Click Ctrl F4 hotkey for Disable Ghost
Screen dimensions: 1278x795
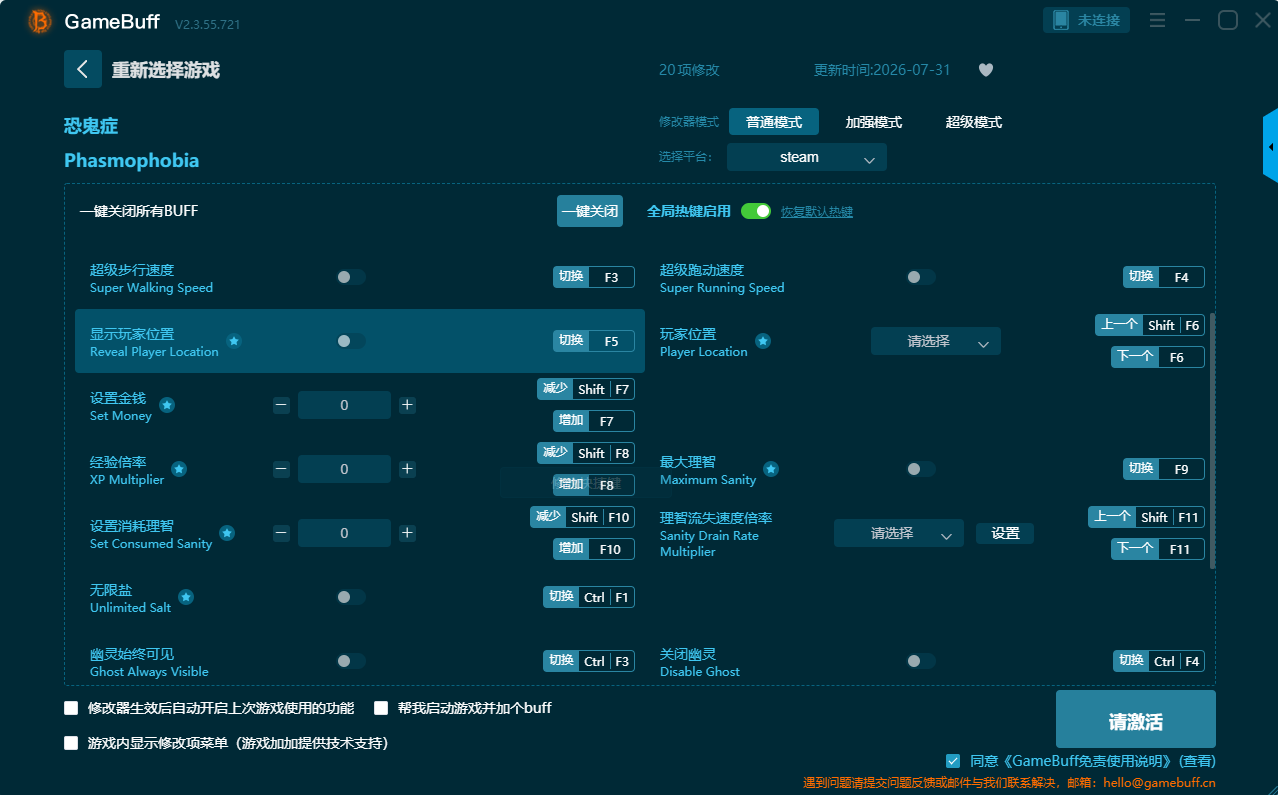pyautogui.click(x=1159, y=661)
